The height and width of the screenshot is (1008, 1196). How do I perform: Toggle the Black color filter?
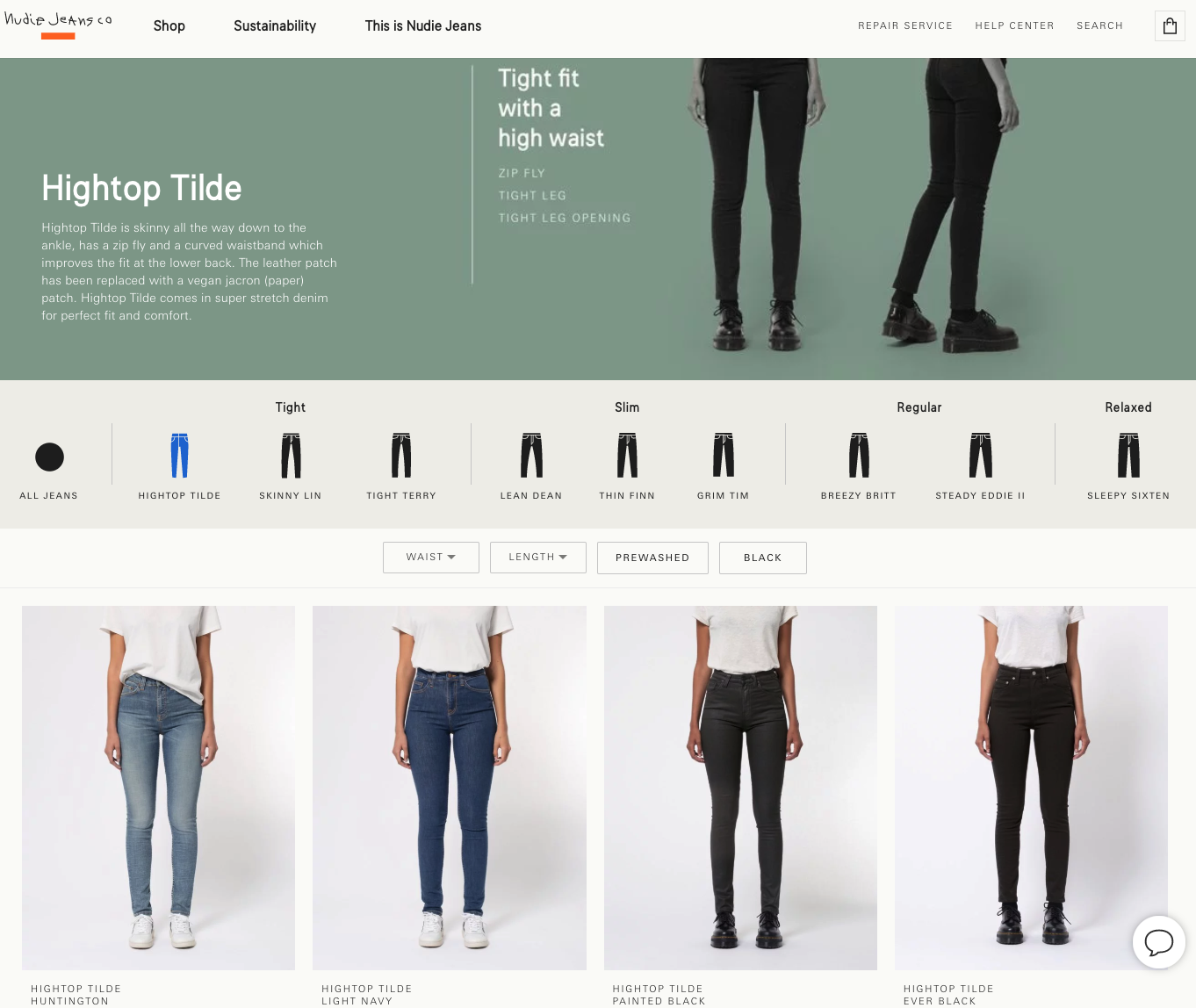click(762, 558)
